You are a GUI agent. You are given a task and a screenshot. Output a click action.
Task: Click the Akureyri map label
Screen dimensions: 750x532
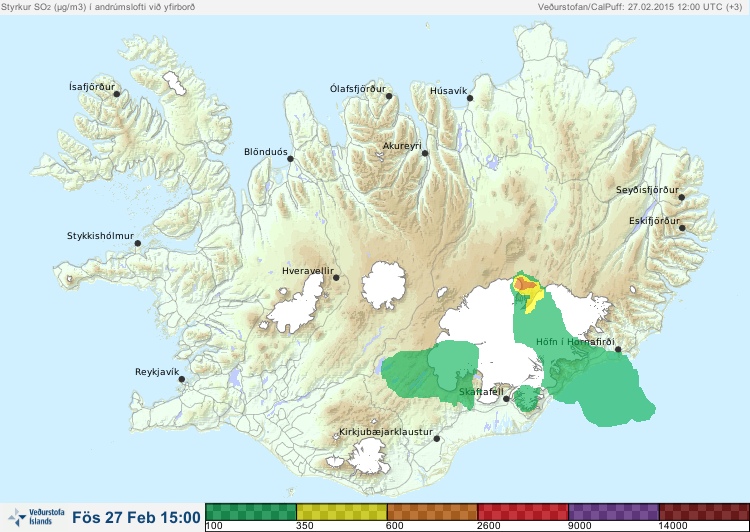(402, 146)
